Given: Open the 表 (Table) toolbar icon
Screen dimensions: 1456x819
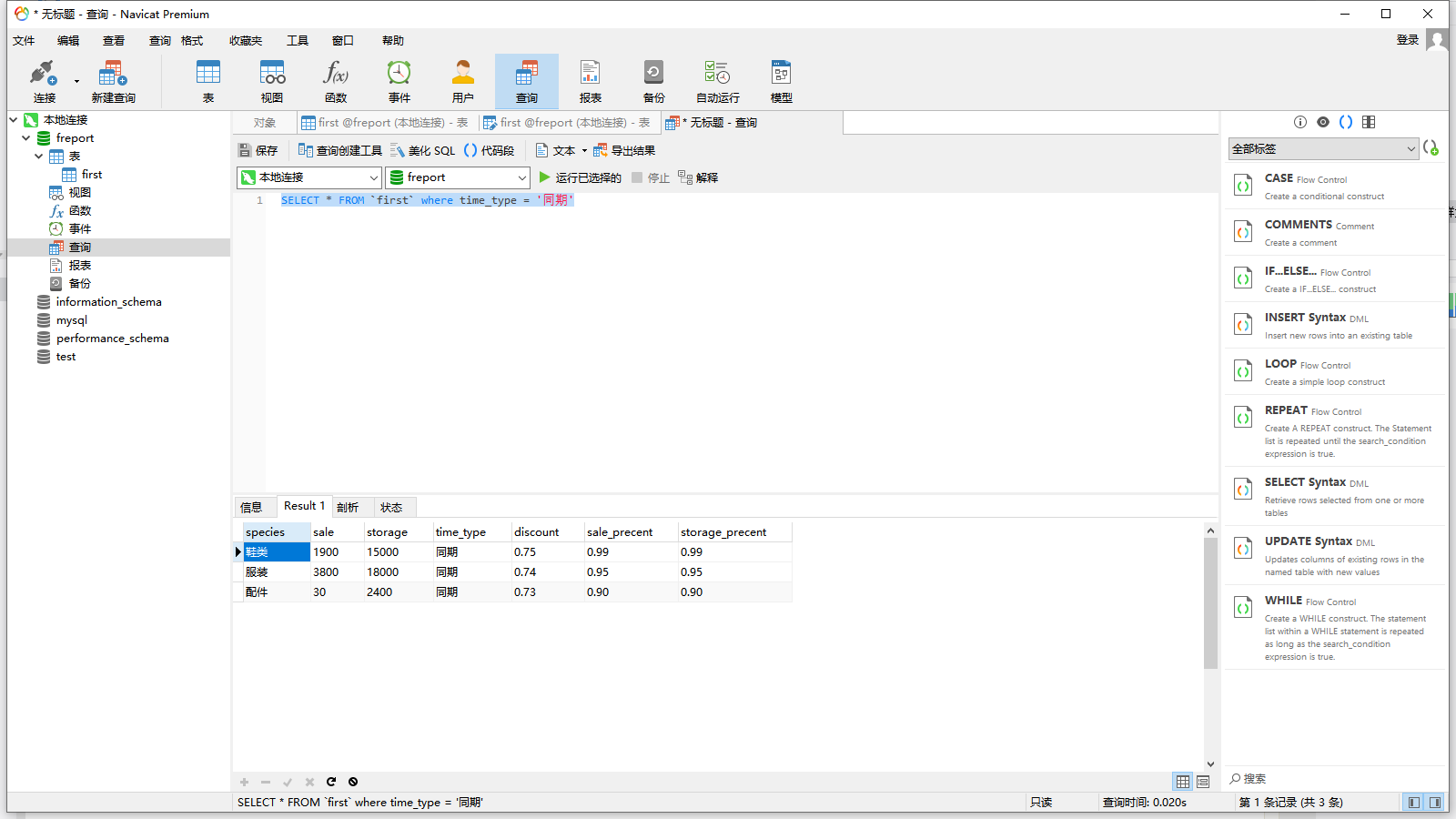Looking at the screenshot, I should click(x=208, y=81).
